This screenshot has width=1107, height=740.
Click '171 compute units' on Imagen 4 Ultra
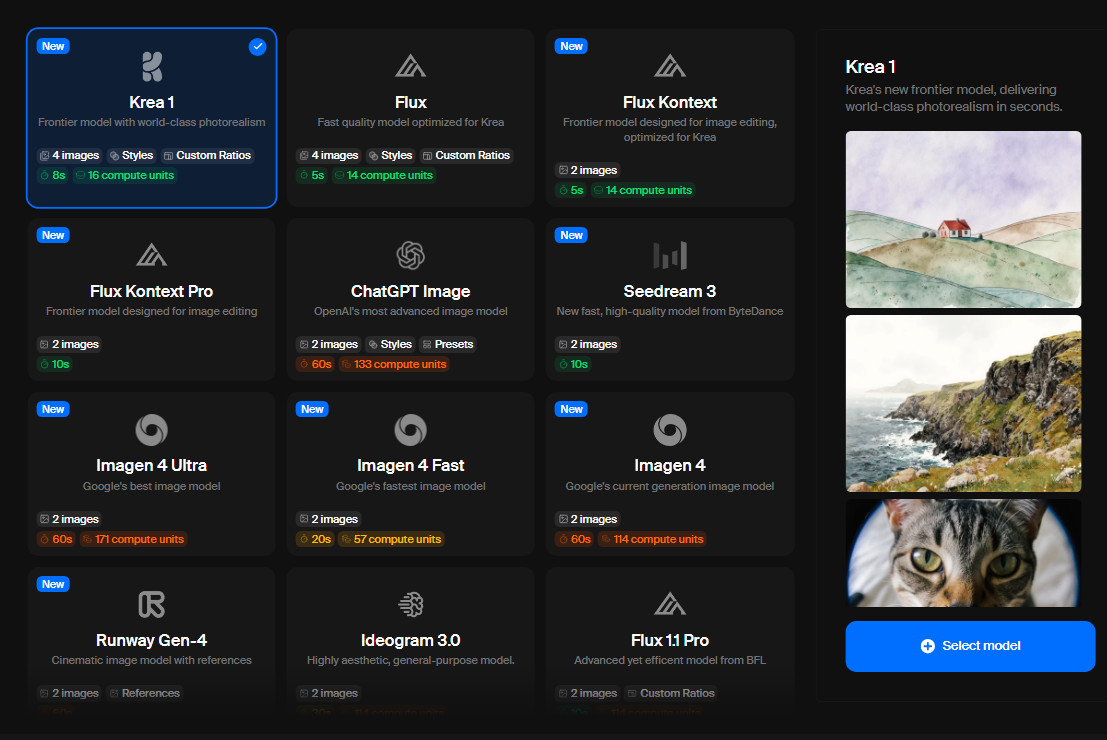133,539
